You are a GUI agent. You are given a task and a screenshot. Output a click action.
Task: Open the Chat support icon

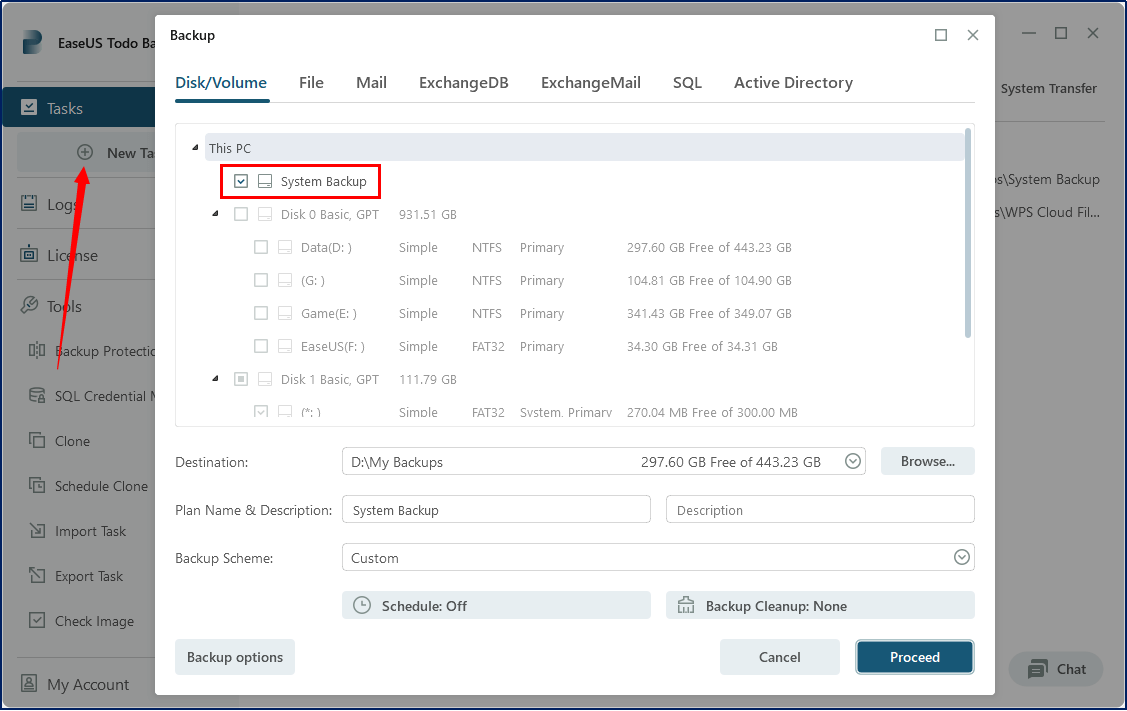(1038, 669)
